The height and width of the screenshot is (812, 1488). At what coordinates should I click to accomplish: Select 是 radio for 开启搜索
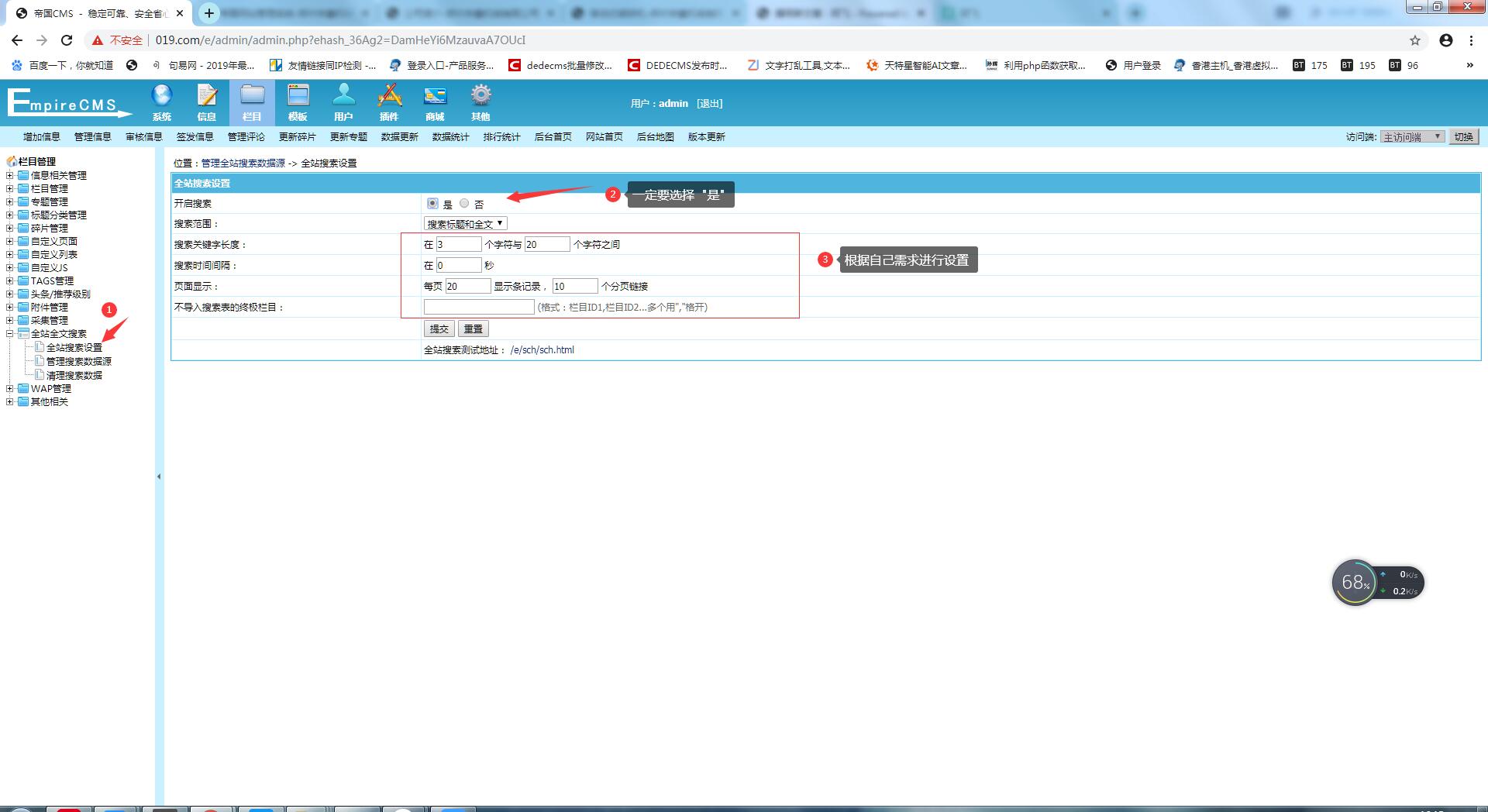click(x=432, y=203)
